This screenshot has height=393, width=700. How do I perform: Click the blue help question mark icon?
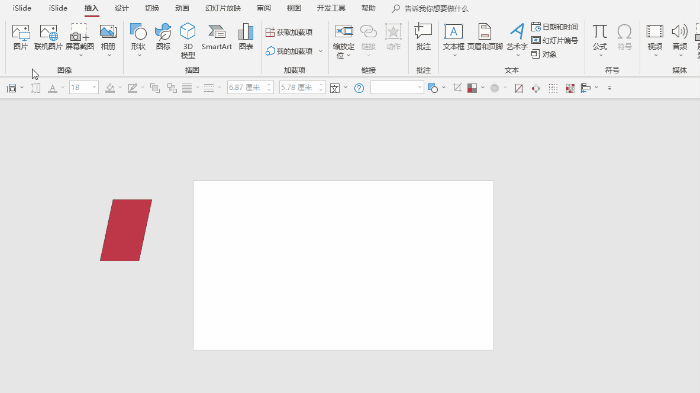tap(359, 88)
